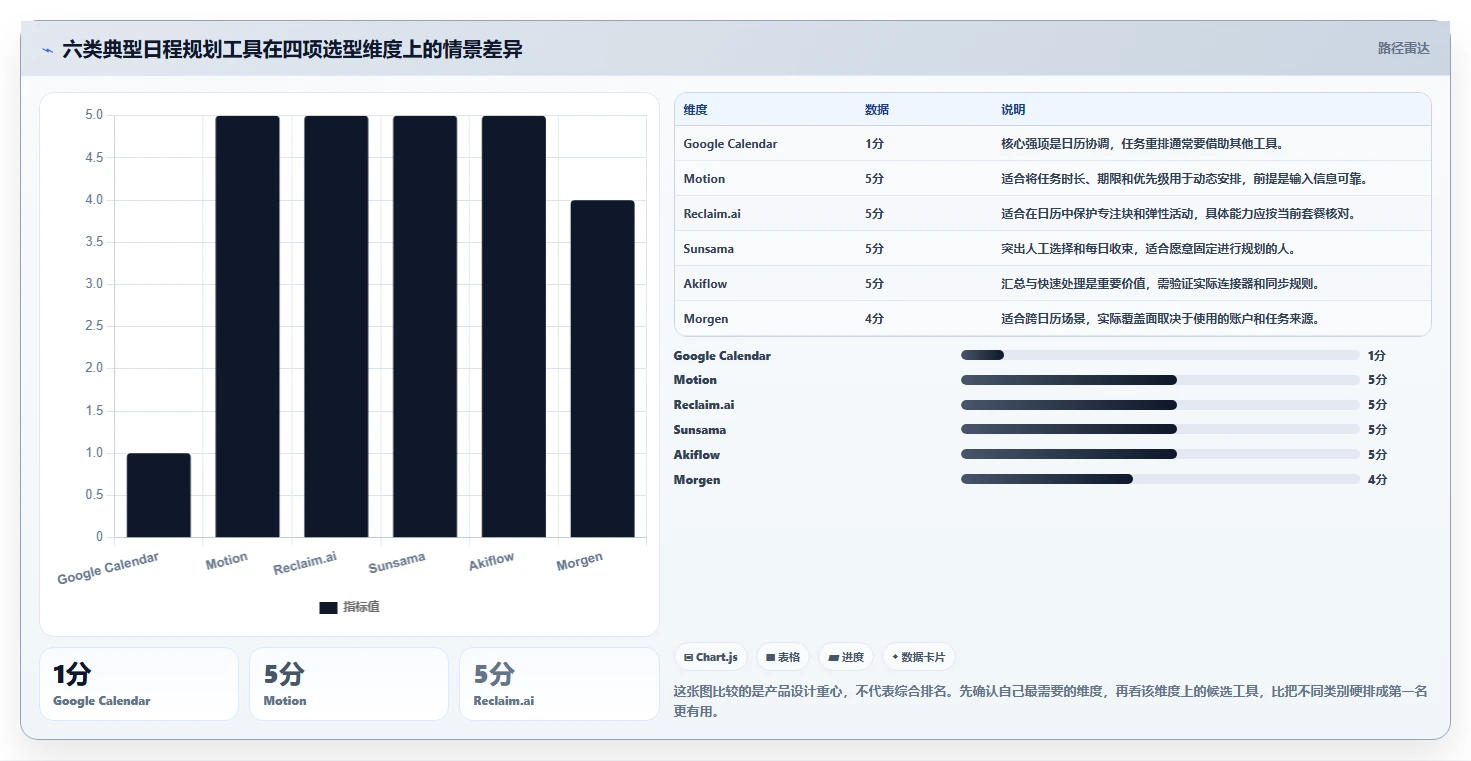
Task: Click the 数据 column header
Action: click(877, 109)
